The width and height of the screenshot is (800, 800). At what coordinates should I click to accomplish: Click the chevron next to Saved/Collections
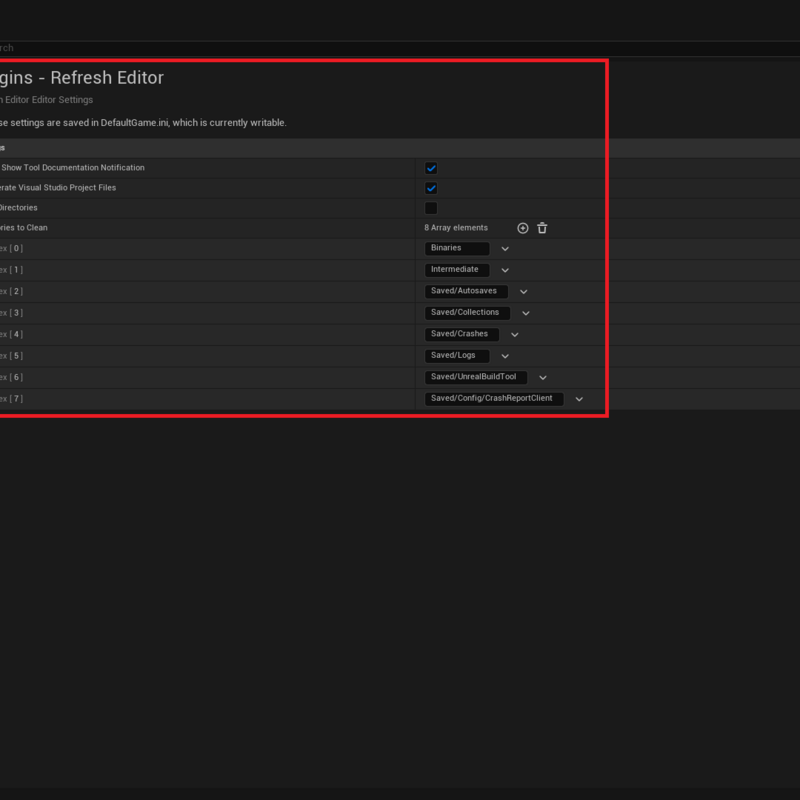(x=525, y=313)
